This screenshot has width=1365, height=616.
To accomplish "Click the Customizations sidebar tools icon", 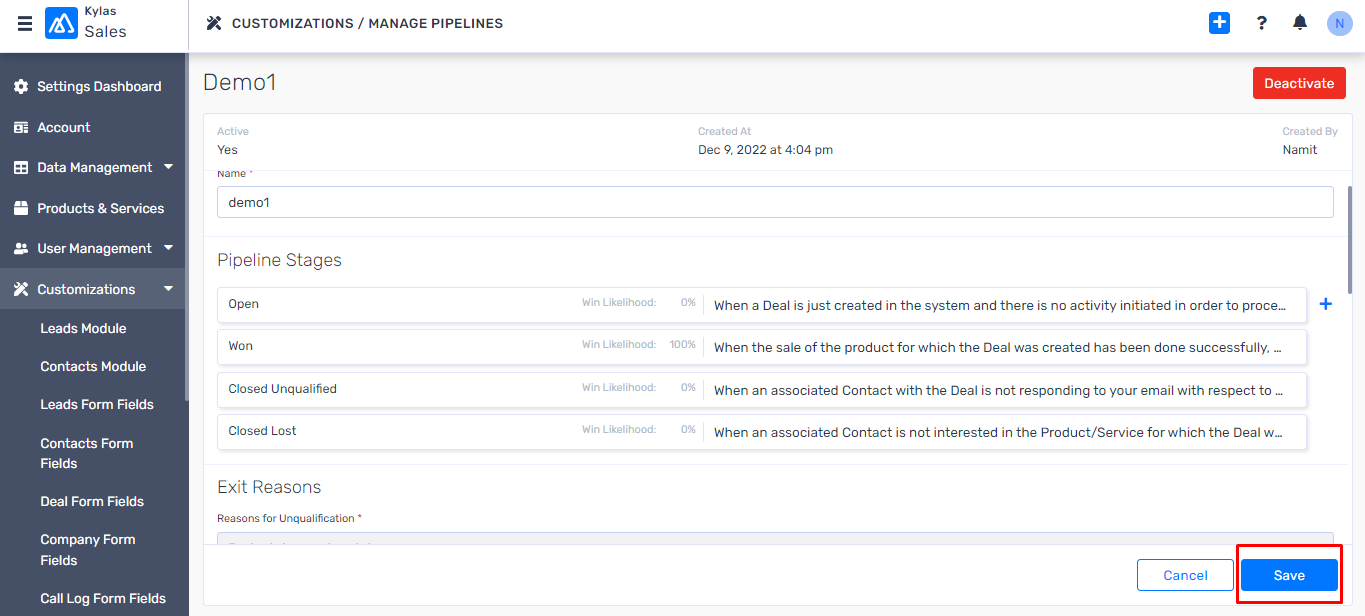I will pyautogui.click(x=21, y=290).
